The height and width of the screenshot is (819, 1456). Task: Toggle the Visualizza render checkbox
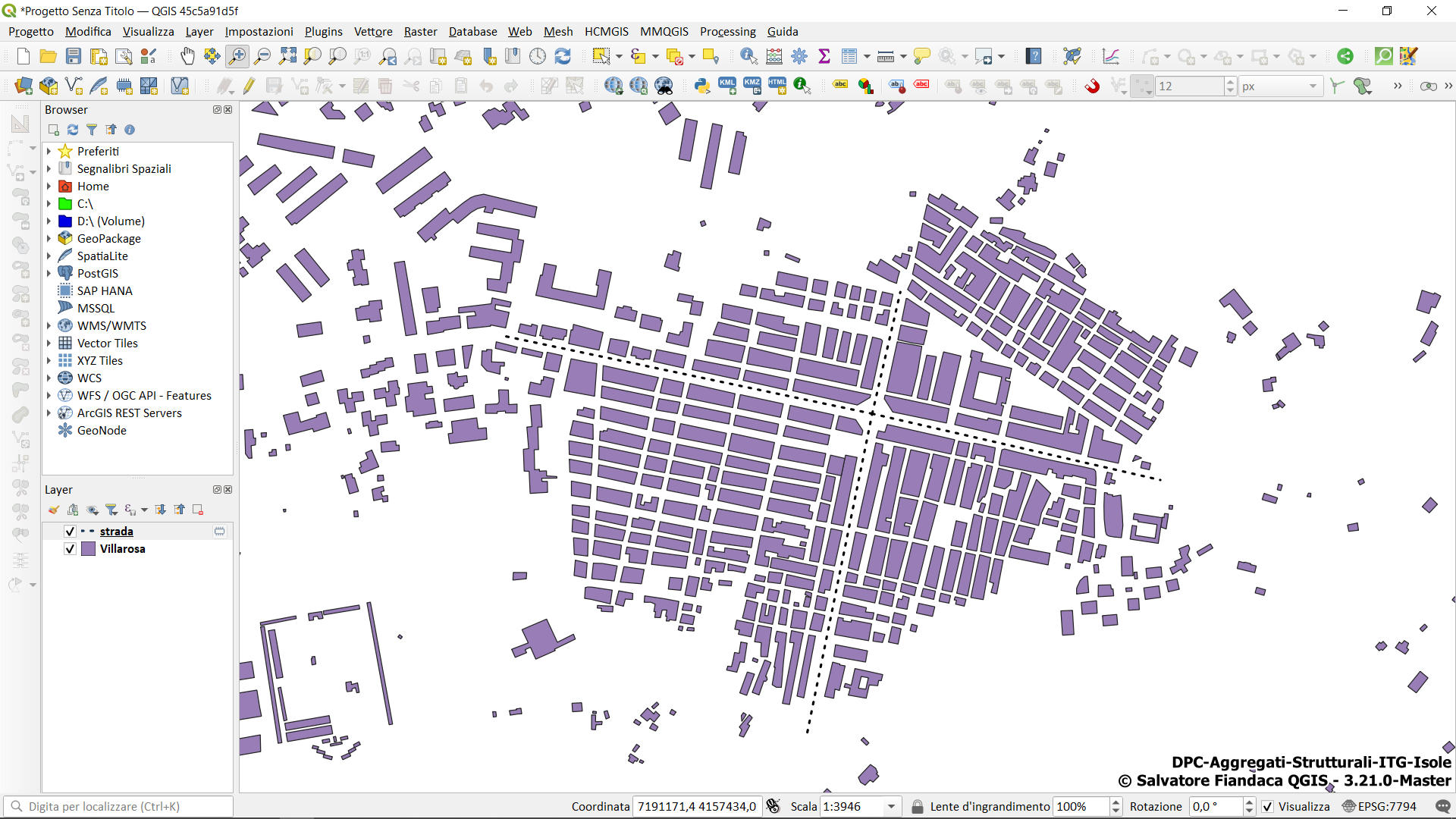(x=1268, y=807)
